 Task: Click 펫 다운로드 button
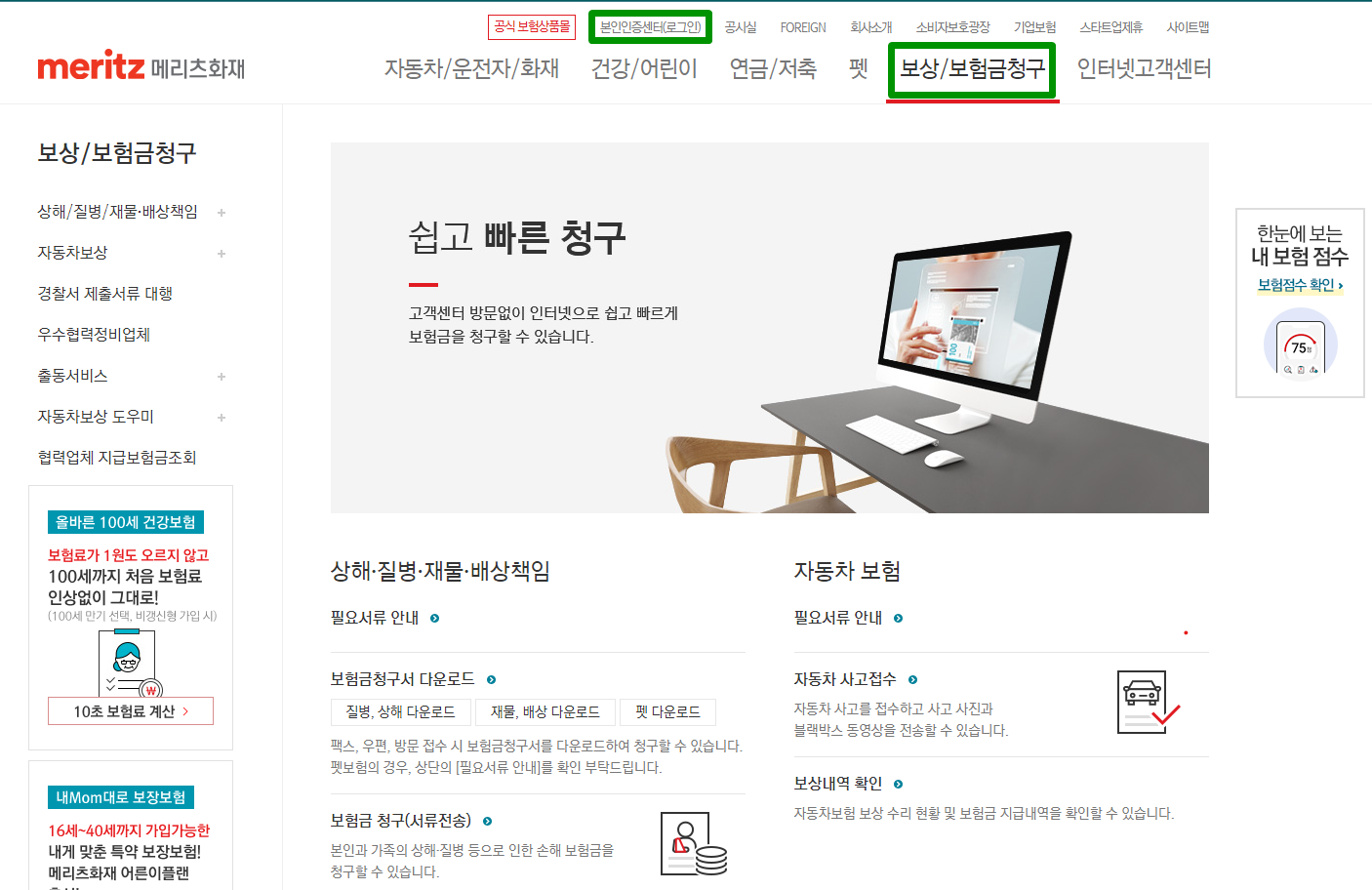667,712
